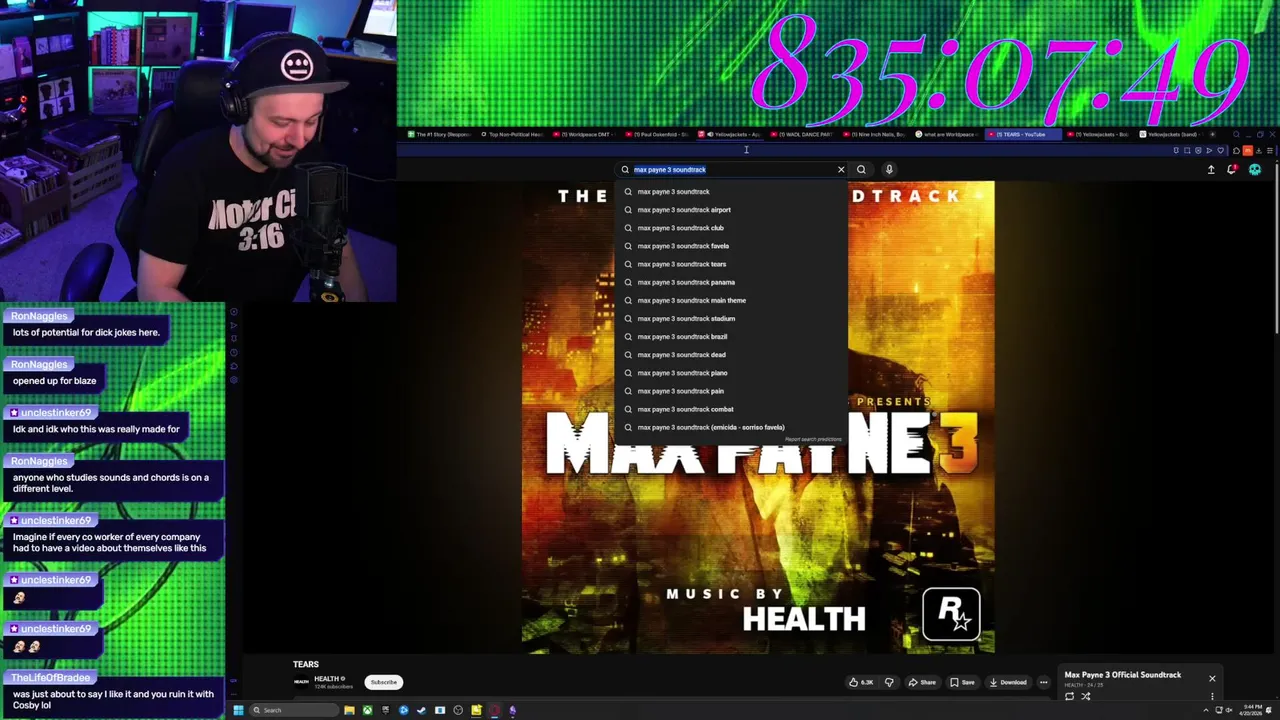The width and height of the screenshot is (1280, 720).
Task: Open the playlist panel vertical dots menu
Action: coord(1212,696)
